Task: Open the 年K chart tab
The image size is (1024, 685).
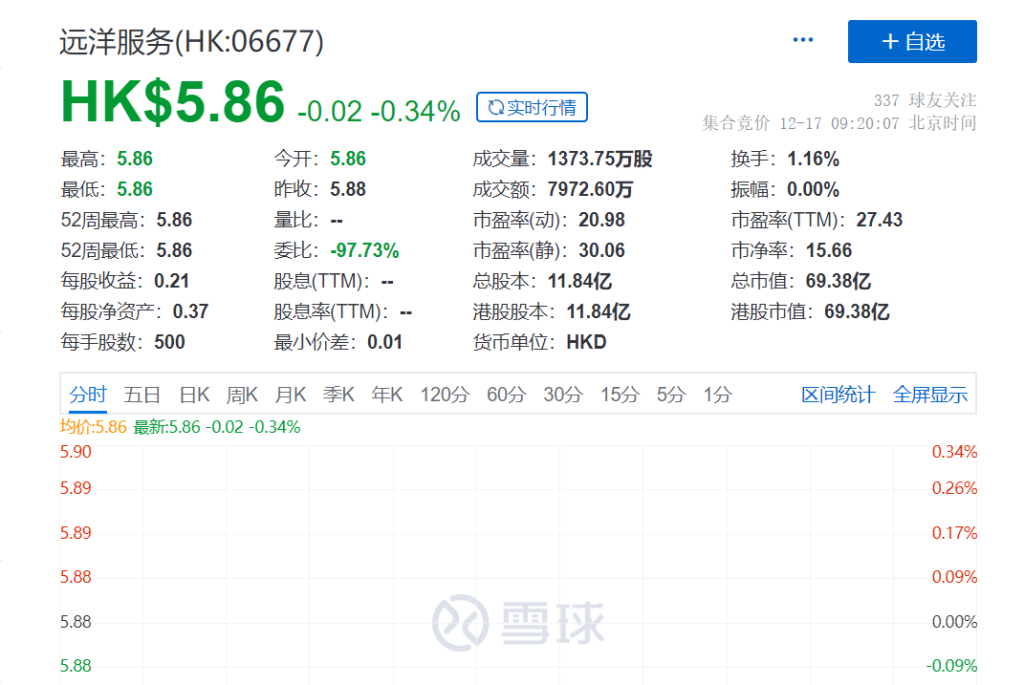Action: click(387, 394)
